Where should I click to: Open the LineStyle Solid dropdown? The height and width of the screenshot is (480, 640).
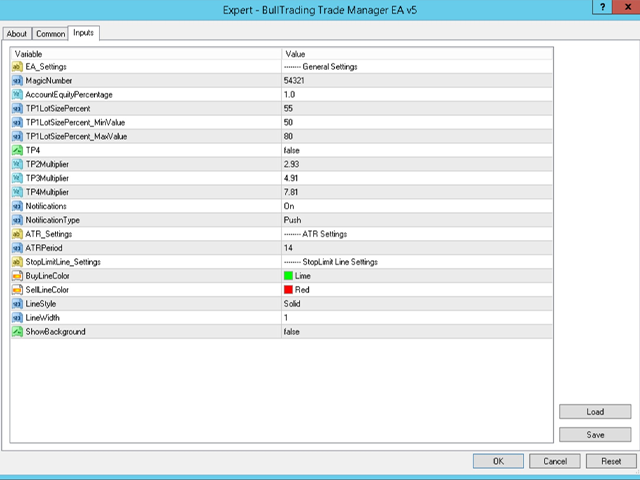pos(417,304)
